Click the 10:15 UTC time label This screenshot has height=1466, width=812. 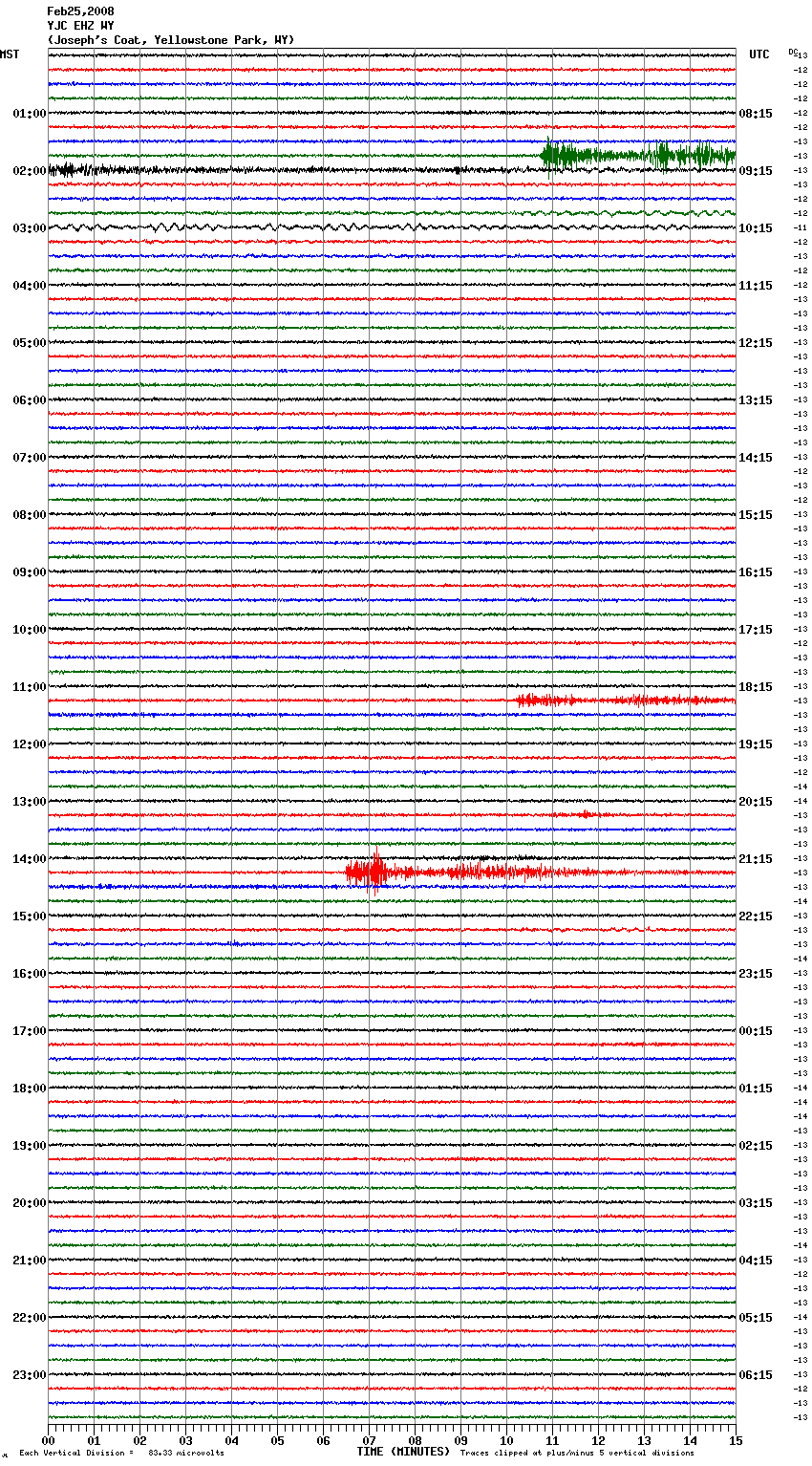point(756,228)
